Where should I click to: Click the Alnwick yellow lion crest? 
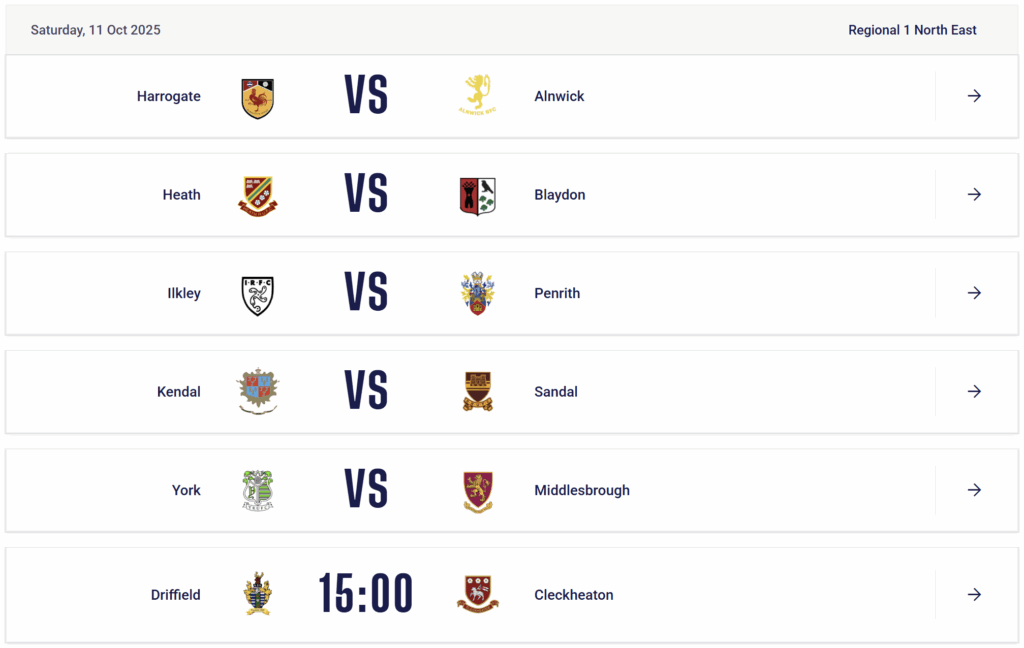point(477,95)
